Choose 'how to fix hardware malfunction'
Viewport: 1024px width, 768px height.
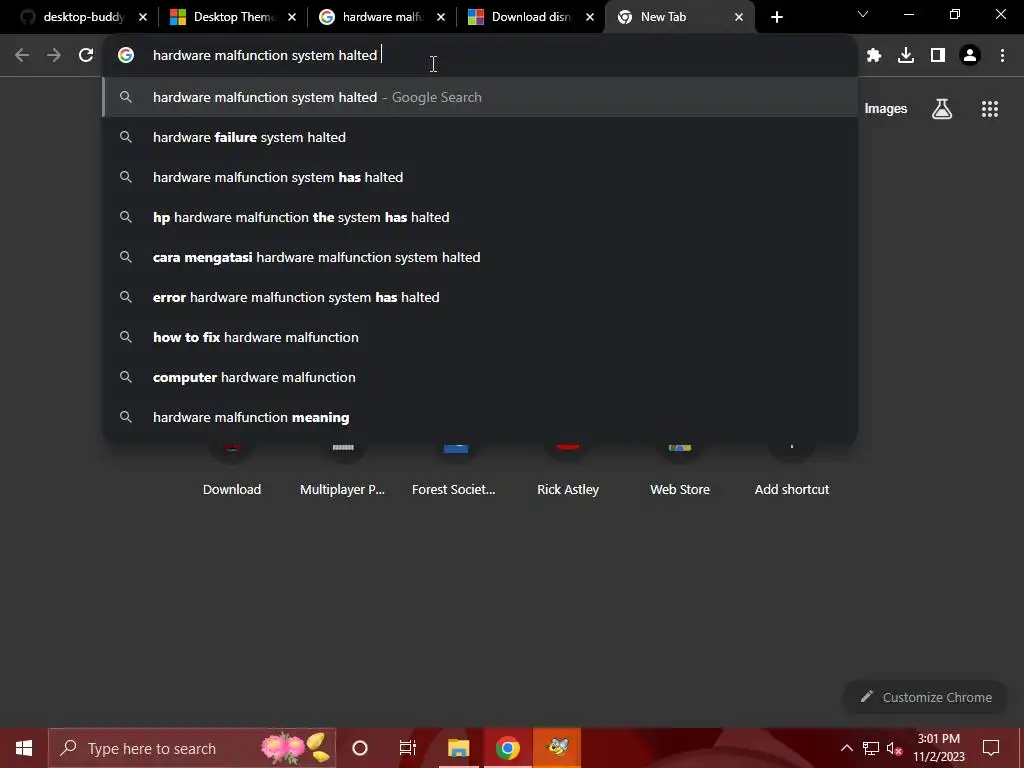(480, 337)
